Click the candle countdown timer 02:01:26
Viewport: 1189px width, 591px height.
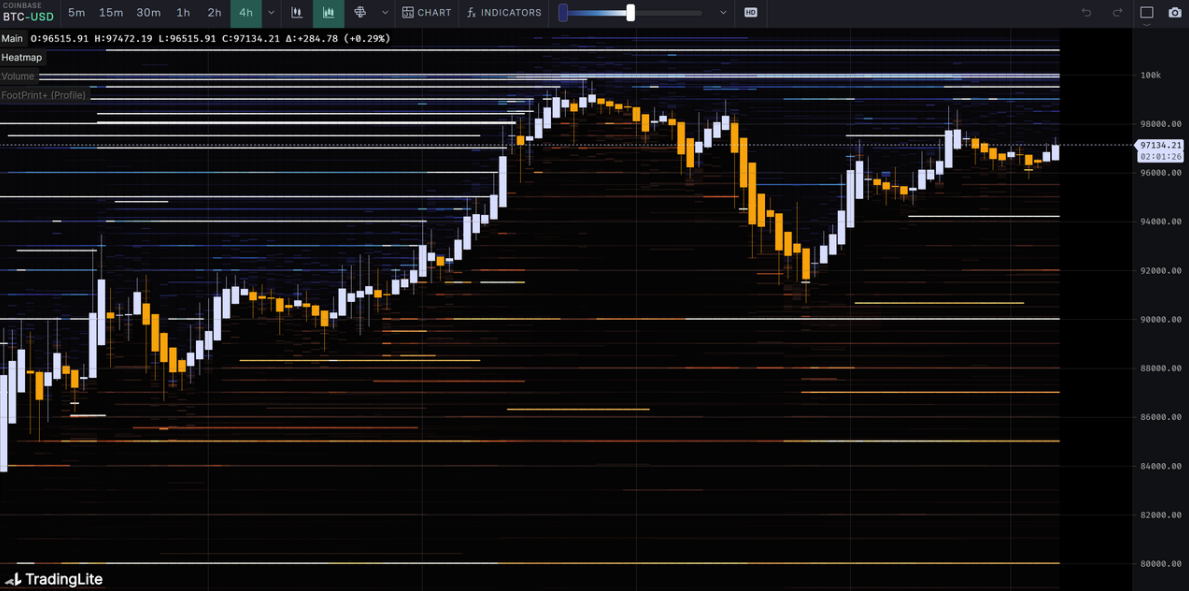(1160, 156)
